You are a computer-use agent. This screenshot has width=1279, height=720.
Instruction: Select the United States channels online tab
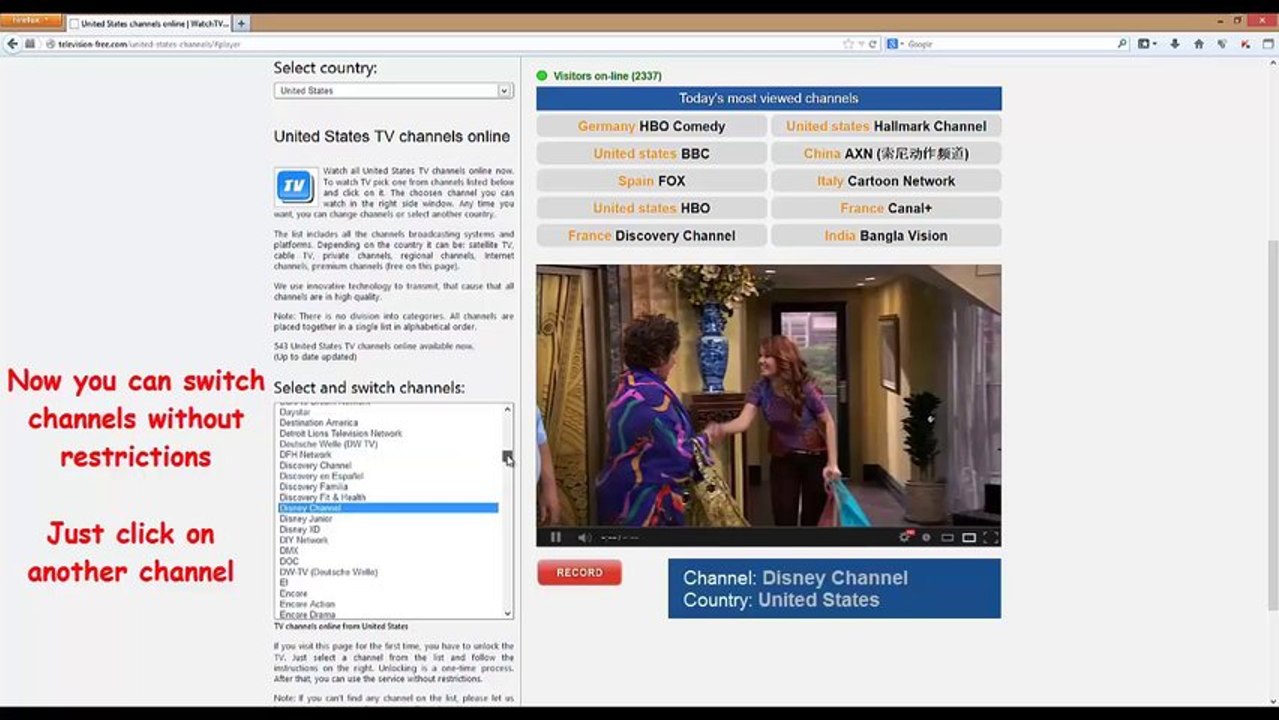[148, 23]
